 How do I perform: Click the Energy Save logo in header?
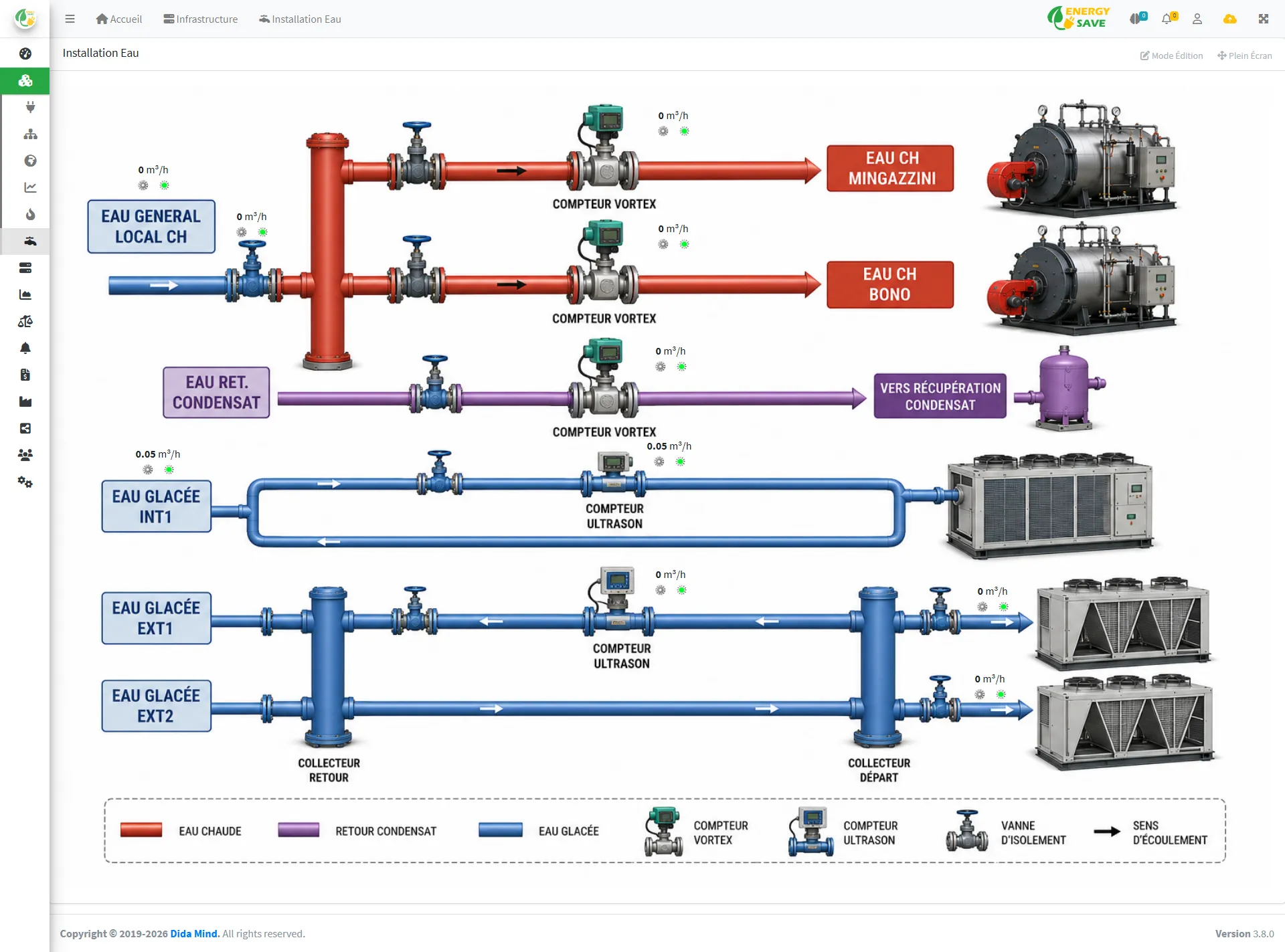pos(1078,18)
